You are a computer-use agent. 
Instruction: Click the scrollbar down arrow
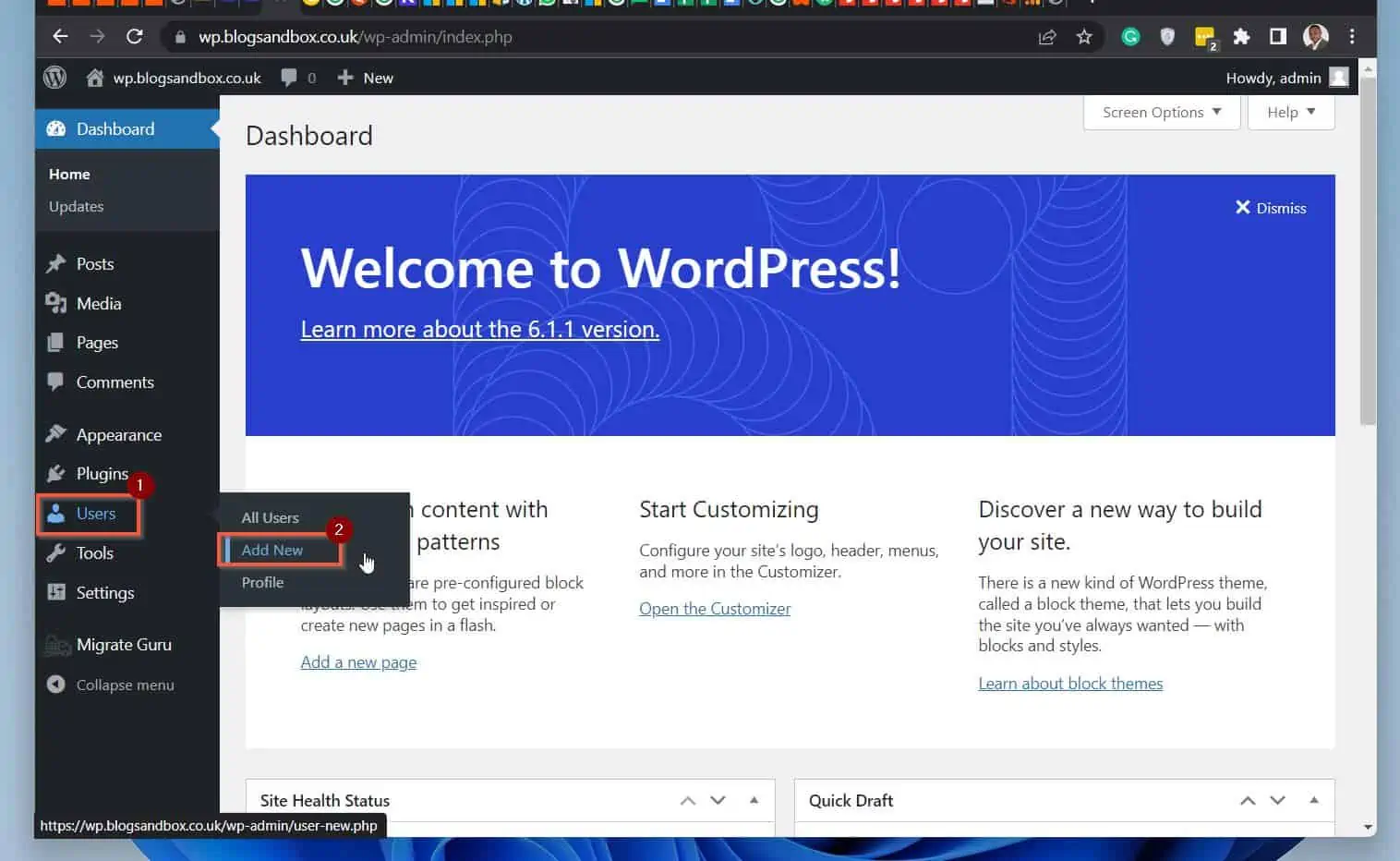click(1369, 827)
